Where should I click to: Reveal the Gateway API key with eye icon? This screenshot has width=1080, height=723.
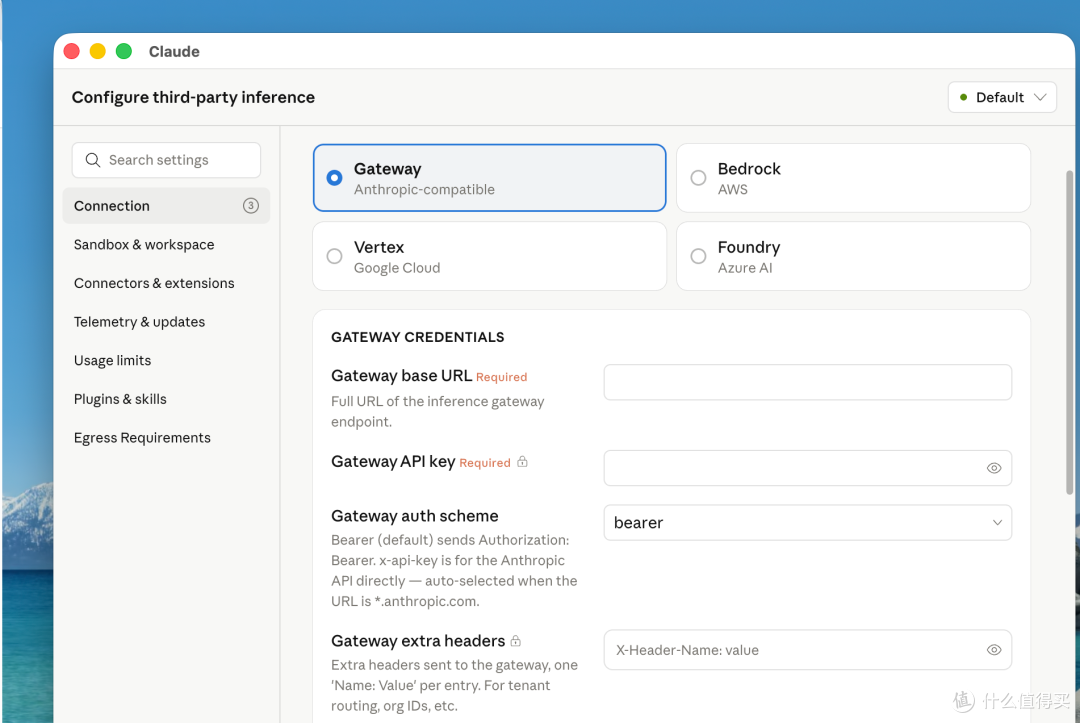(x=993, y=468)
